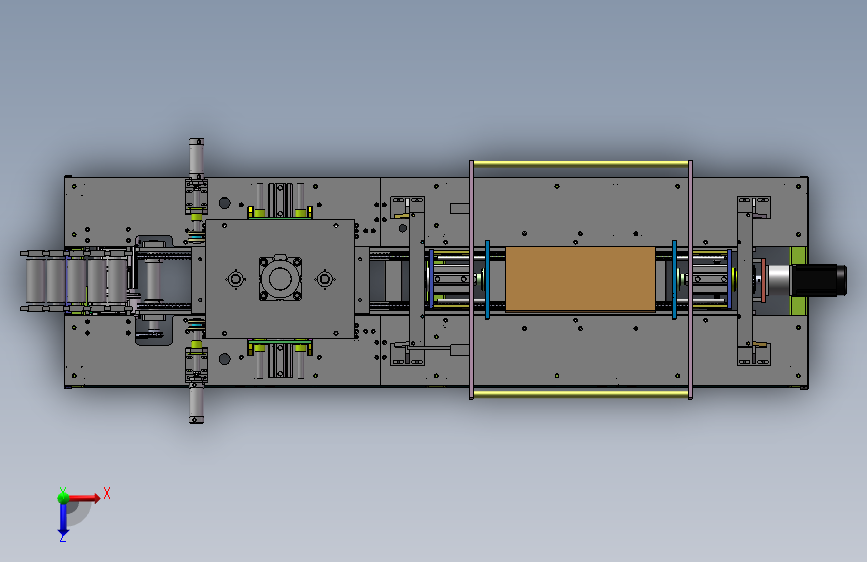Image resolution: width=867 pixels, height=562 pixels.
Task: Click the red X label on the triad
Action: 107,493
